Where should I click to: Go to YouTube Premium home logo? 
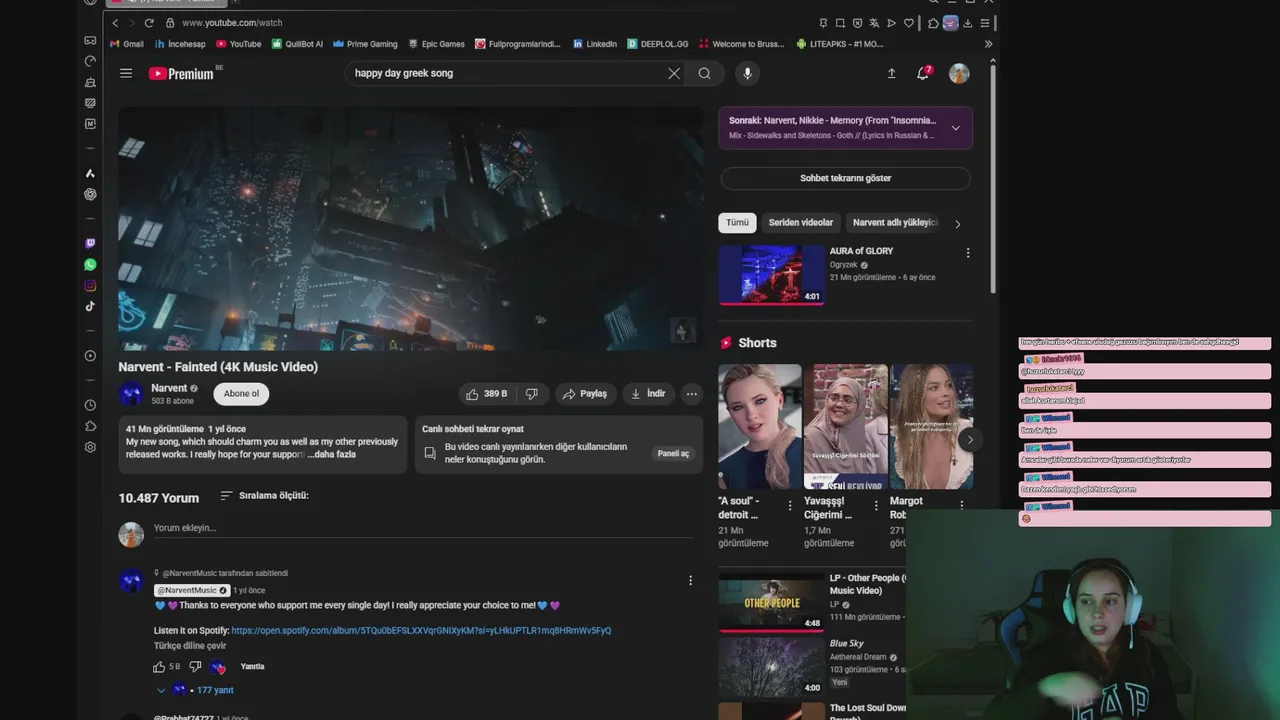click(181, 73)
